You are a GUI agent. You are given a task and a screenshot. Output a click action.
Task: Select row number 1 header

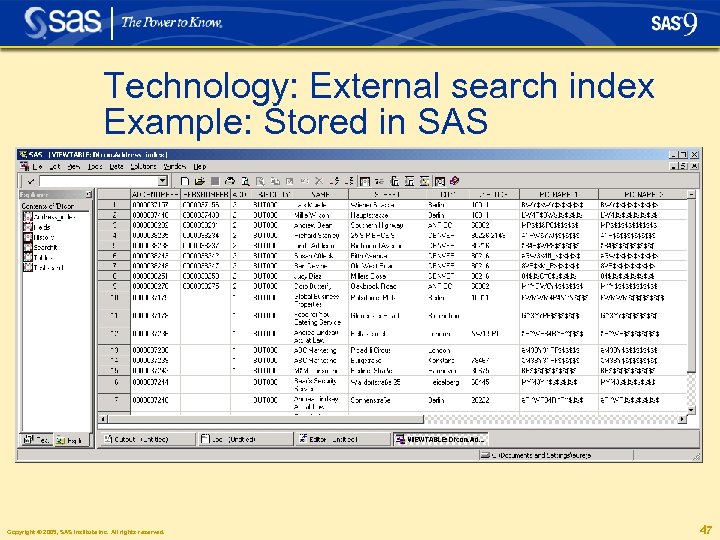tap(114, 205)
